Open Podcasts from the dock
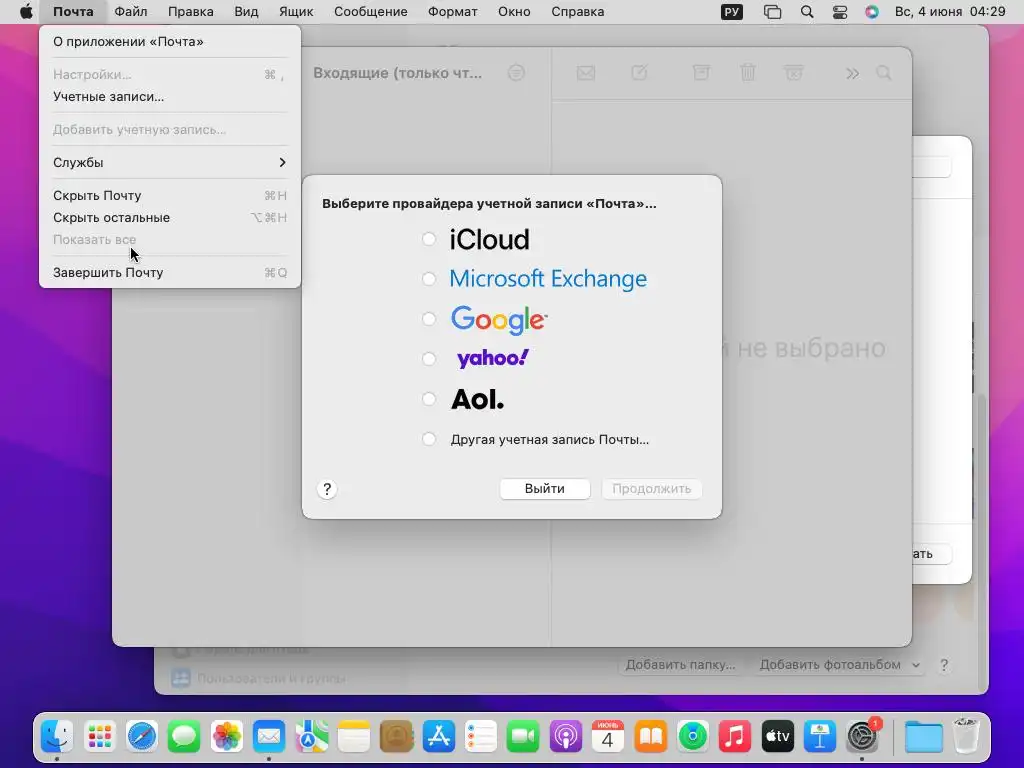This screenshot has width=1024, height=768. click(566, 737)
